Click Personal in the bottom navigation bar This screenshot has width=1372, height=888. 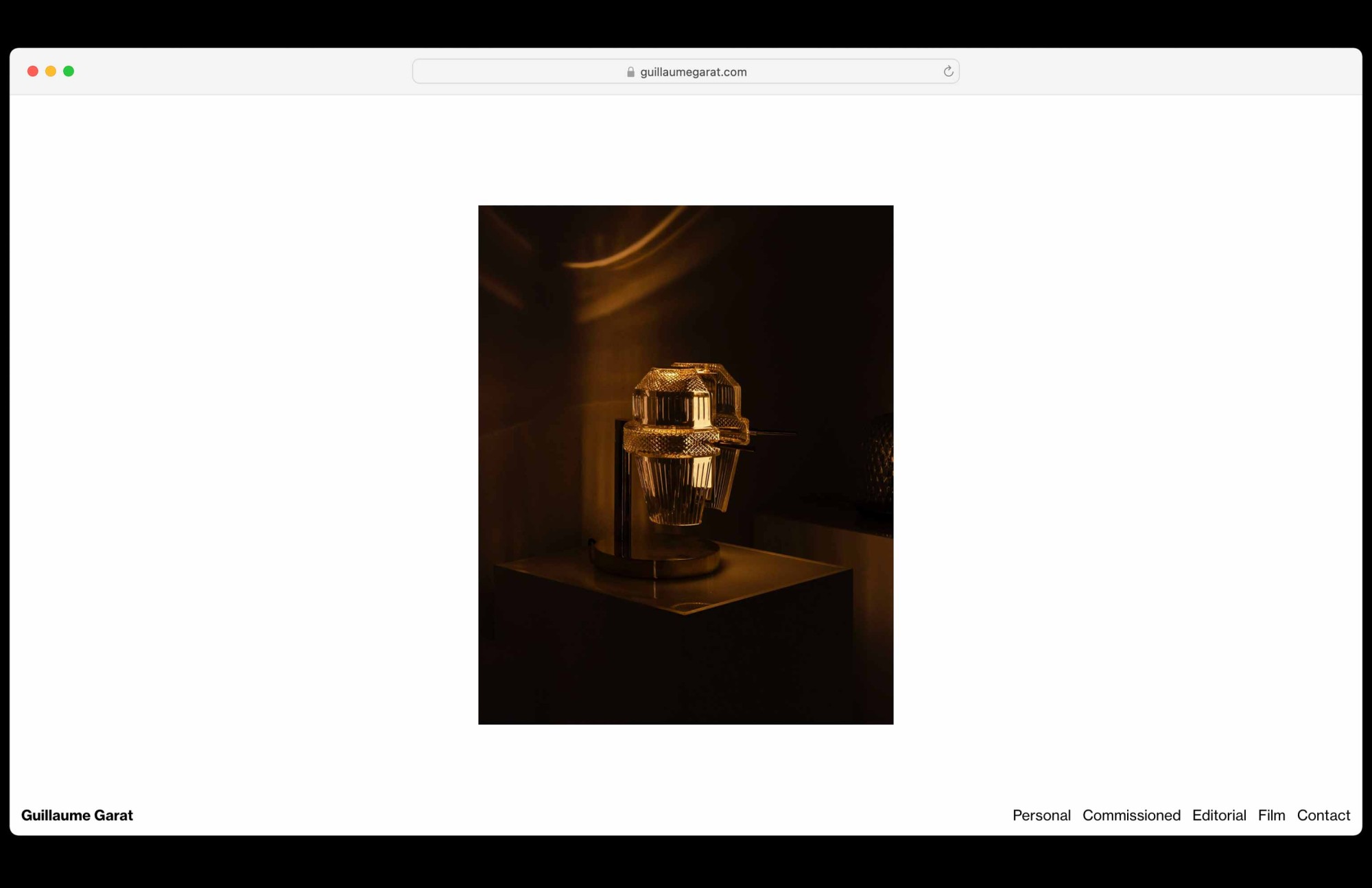1041,815
